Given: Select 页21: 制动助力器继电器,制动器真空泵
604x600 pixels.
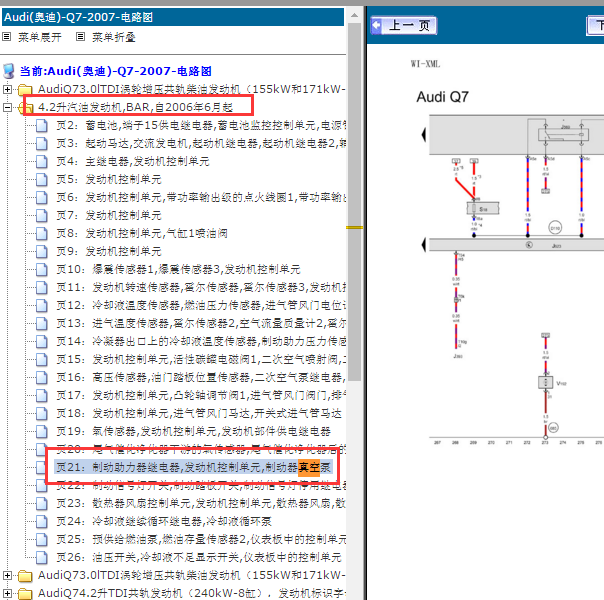Looking at the screenshot, I should click(194, 468).
